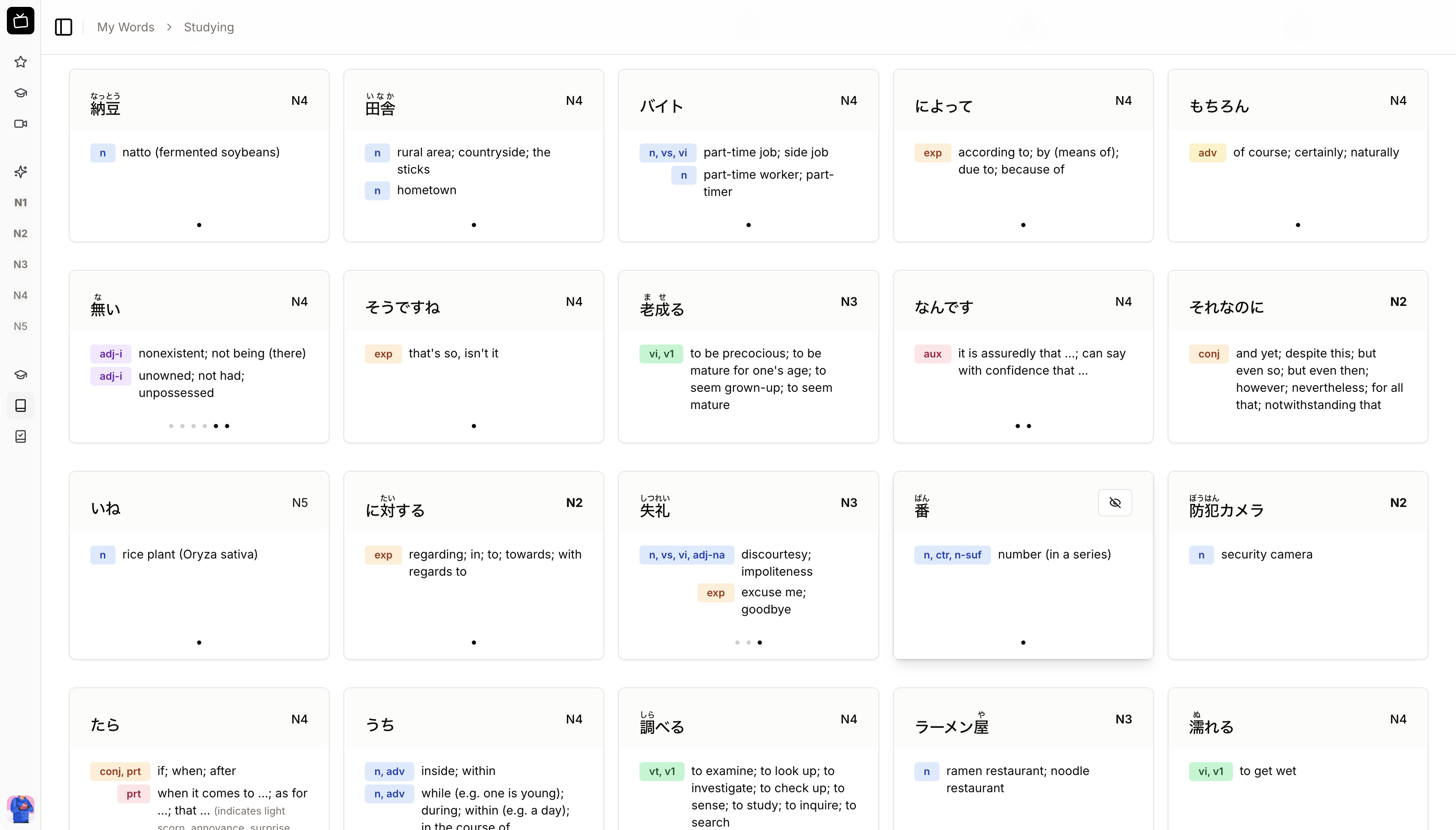1456x830 pixels.
Task: Click 'natto (fermented soybeans)' definition
Action: [x=201, y=152]
